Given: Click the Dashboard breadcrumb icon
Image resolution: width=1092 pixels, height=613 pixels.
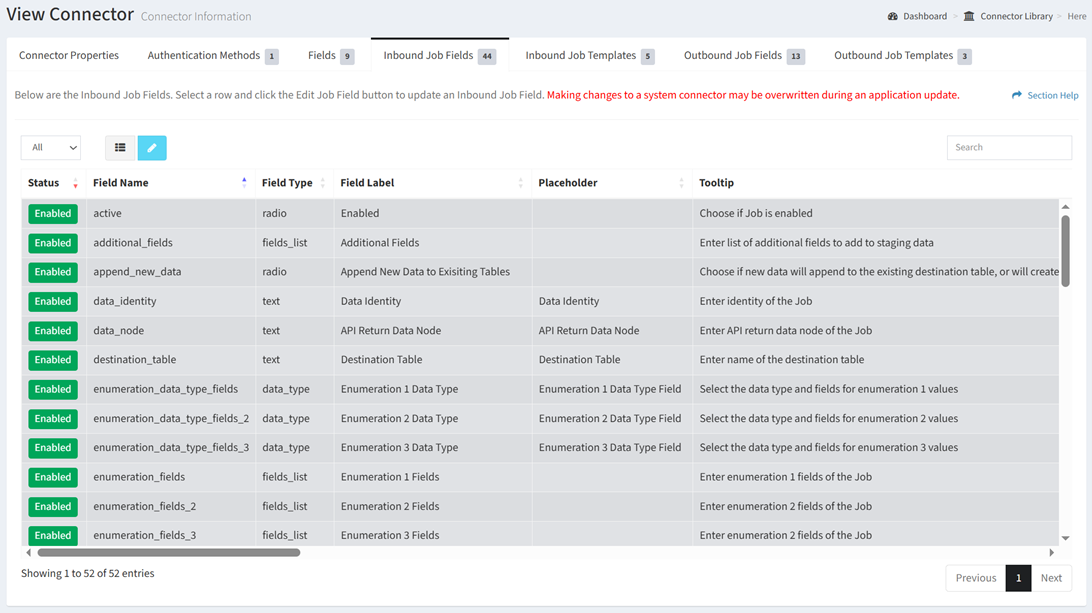Looking at the screenshot, I should tap(893, 16).
